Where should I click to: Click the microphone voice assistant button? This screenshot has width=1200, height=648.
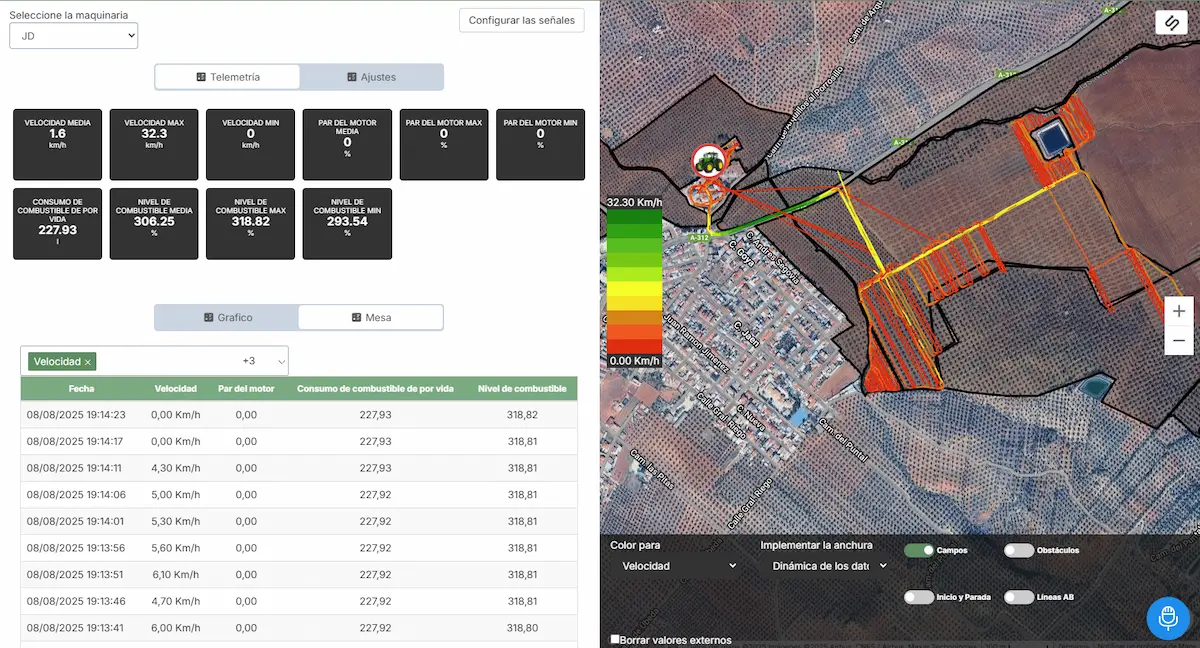(x=1167, y=618)
